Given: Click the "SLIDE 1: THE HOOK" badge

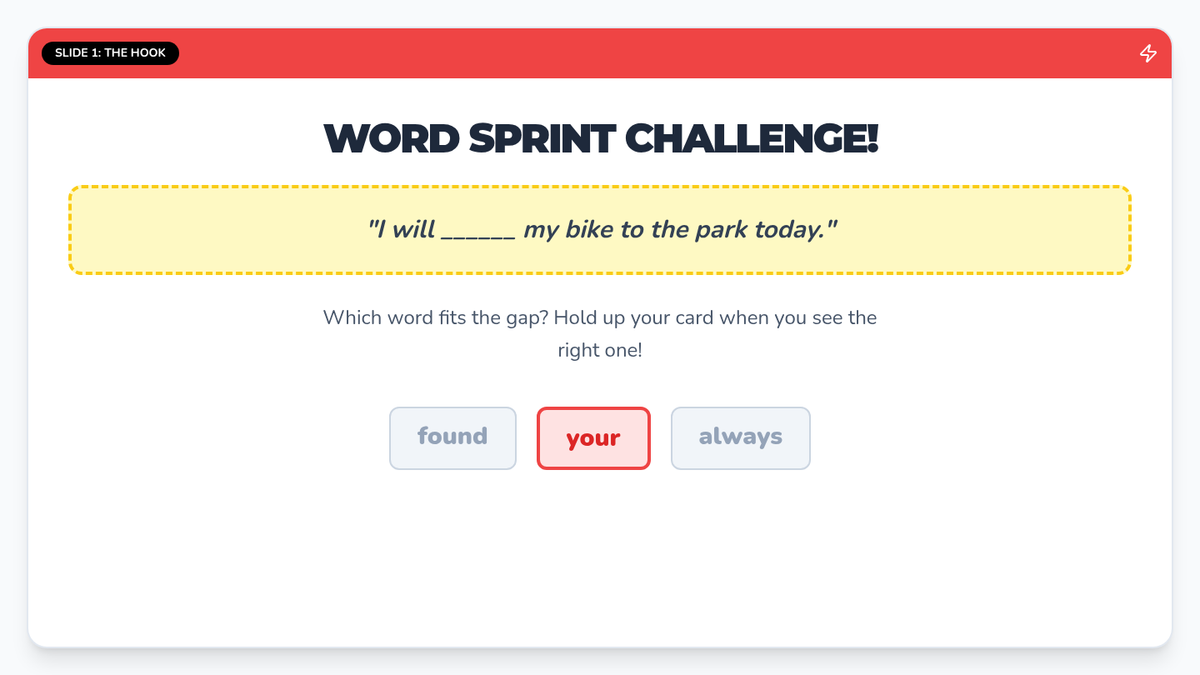Looking at the screenshot, I should click(110, 53).
